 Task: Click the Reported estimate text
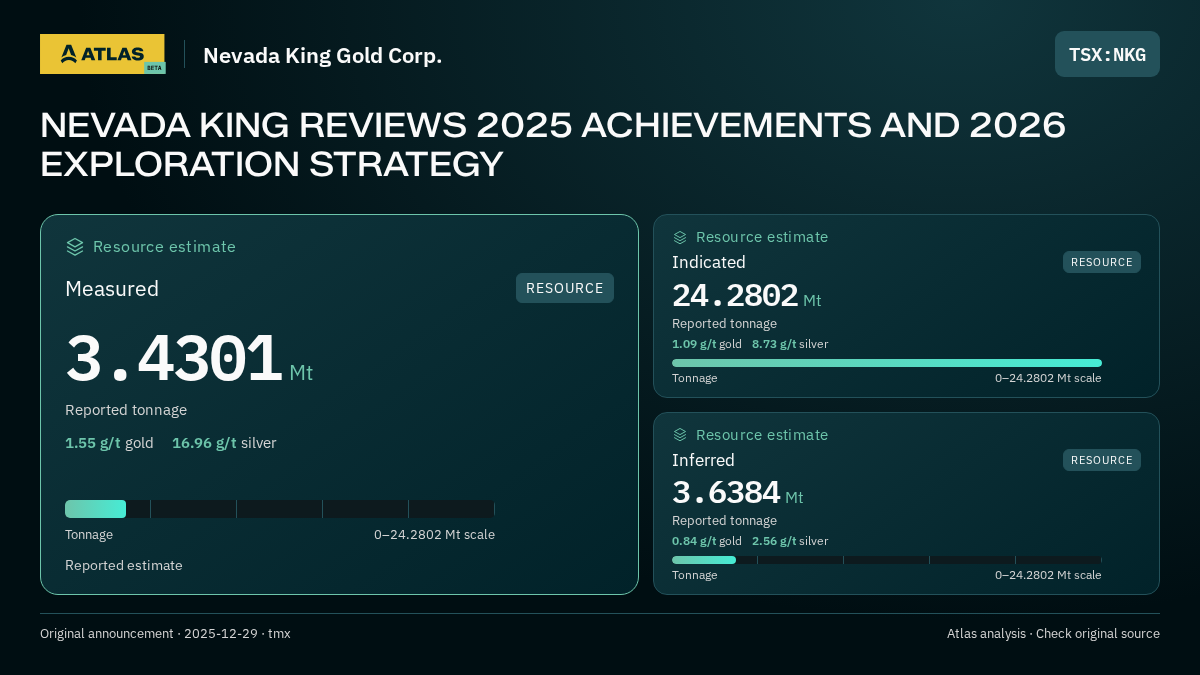(124, 565)
